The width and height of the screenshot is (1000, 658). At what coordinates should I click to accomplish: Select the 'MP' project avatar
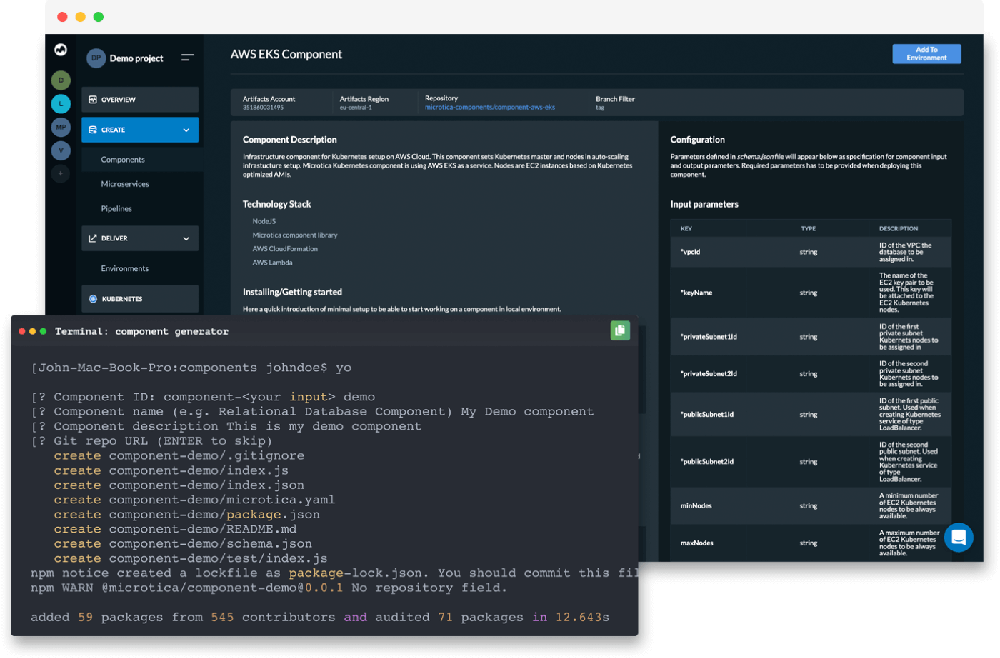pos(61,127)
